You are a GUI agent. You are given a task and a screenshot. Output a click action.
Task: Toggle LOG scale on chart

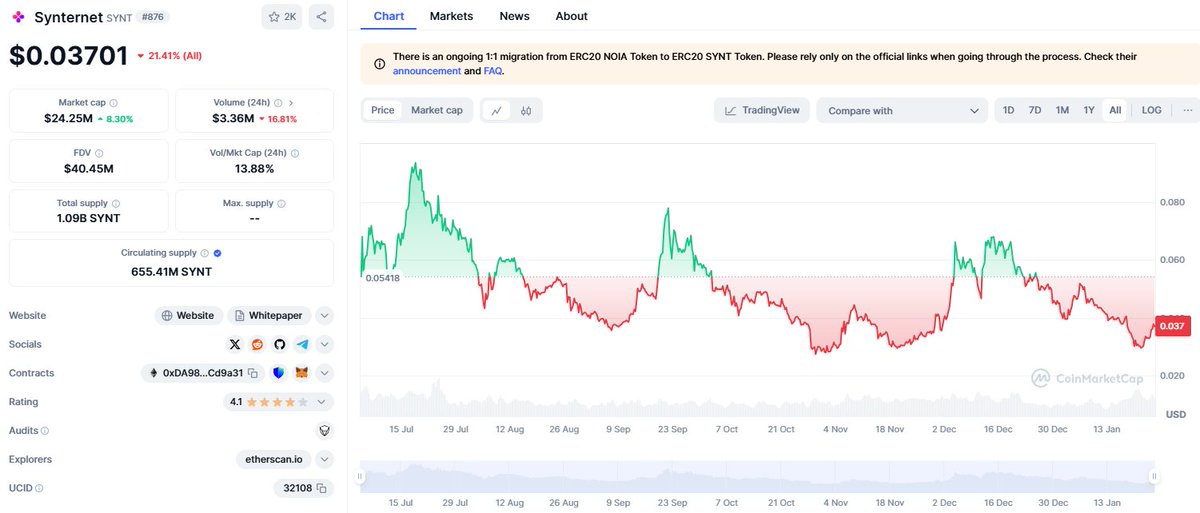click(x=1152, y=110)
